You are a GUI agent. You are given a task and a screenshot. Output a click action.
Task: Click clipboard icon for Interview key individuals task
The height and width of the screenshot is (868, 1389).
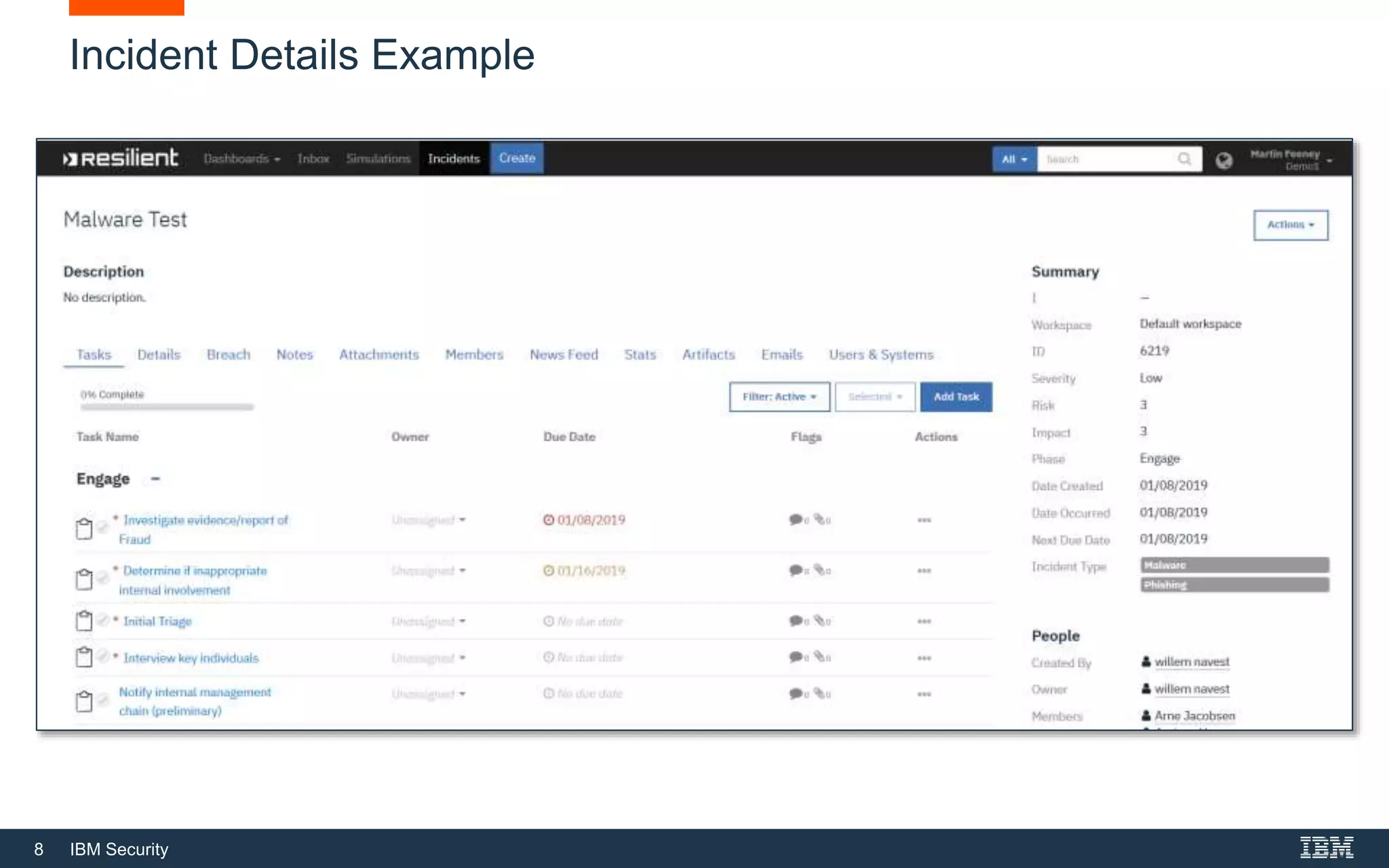pyautogui.click(x=83, y=657)
